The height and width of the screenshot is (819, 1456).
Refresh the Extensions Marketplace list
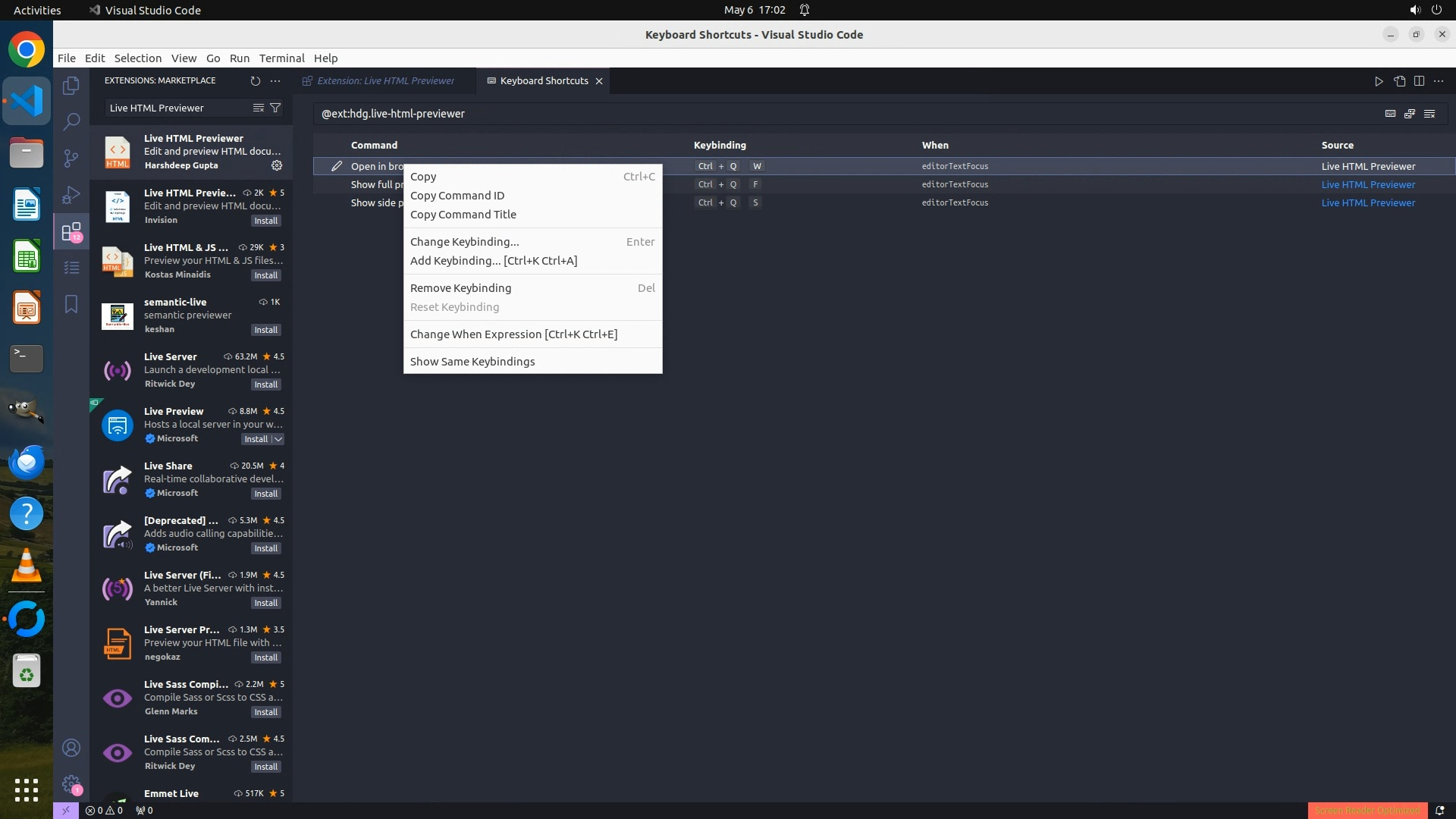(x=255, y=80)
